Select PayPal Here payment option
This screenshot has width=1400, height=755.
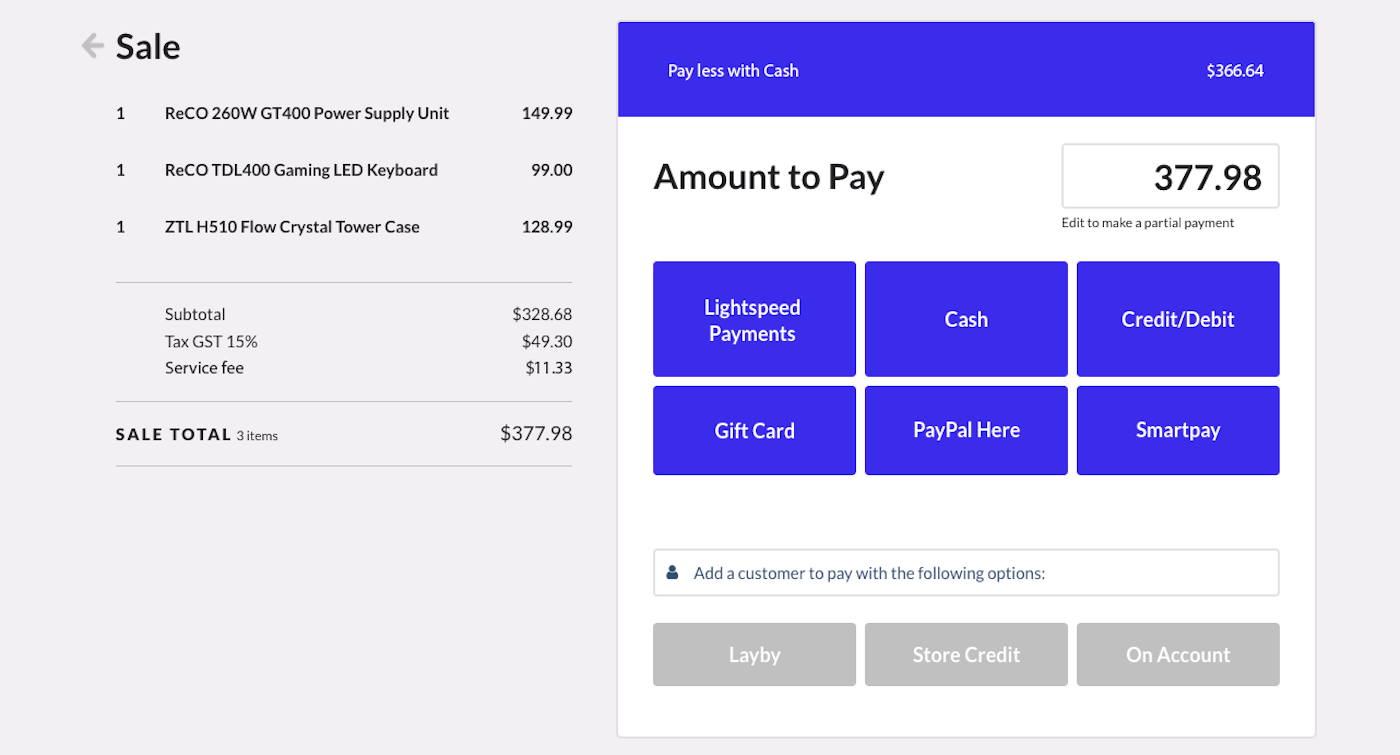coord(966,431)
